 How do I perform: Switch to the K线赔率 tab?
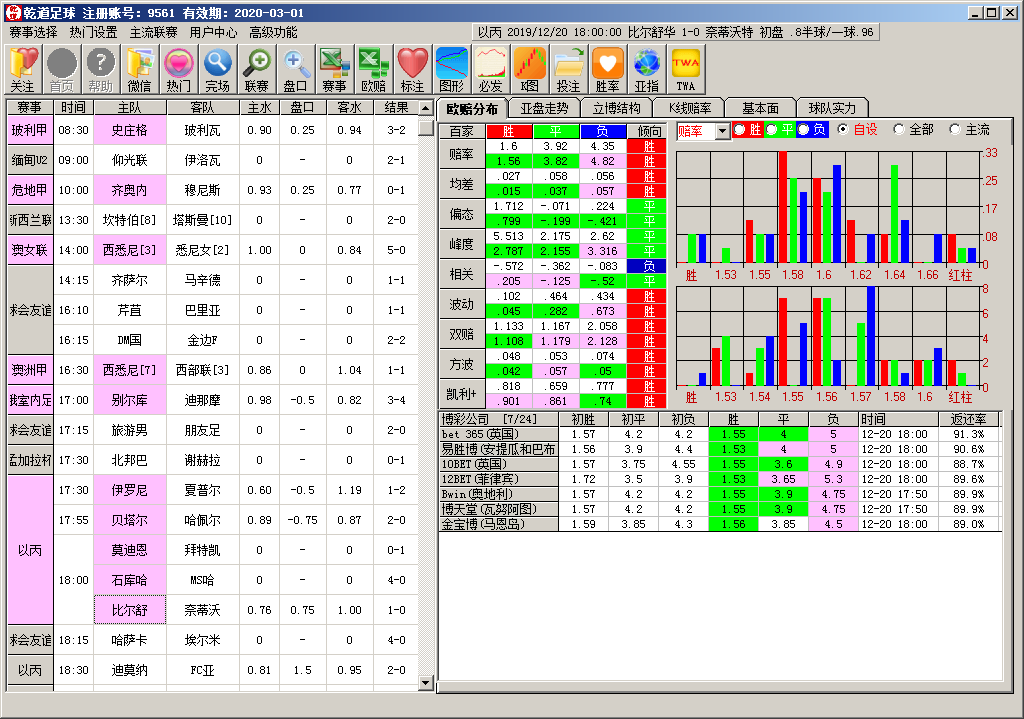(x=690, y=108)
